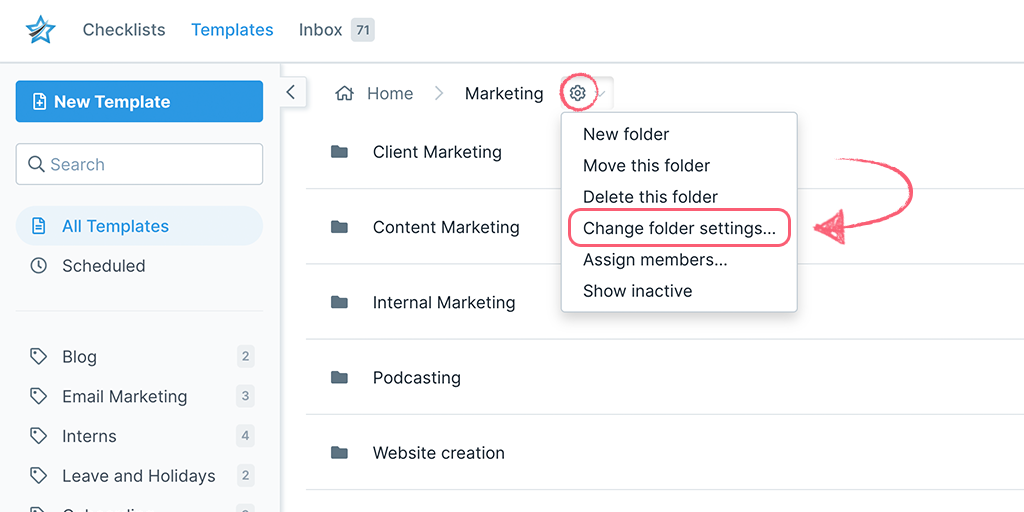Click the Content Marketing folder icon
The height and width of the screenshot is (512, 1024).
tap(339, 227)
